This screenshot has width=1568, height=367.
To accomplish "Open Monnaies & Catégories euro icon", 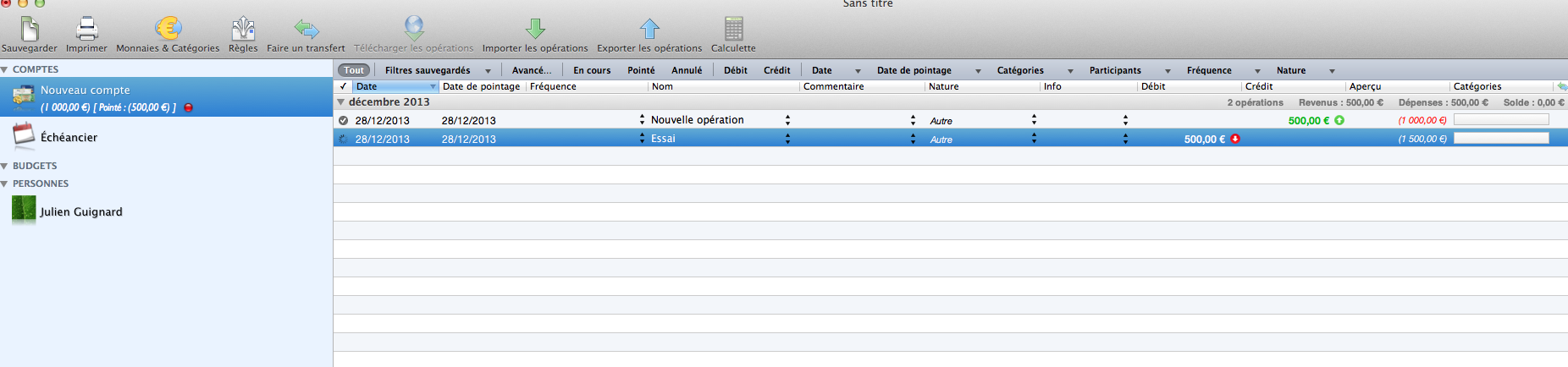I will 168,29.
